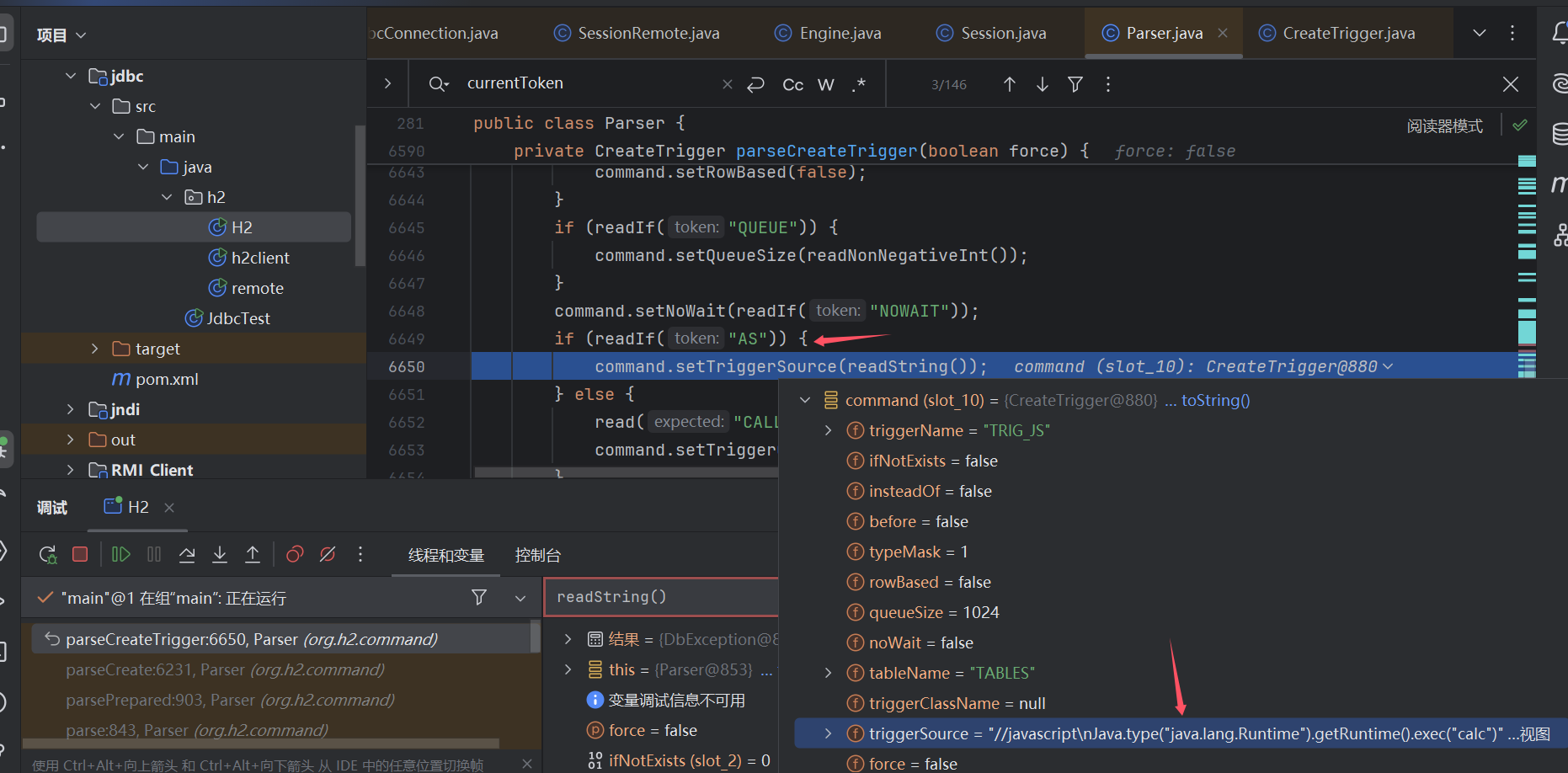The width and height of the screenshot is (1568, 773).
Task: Switch to Engine.java tab
Action: click(x=828, y=33)
